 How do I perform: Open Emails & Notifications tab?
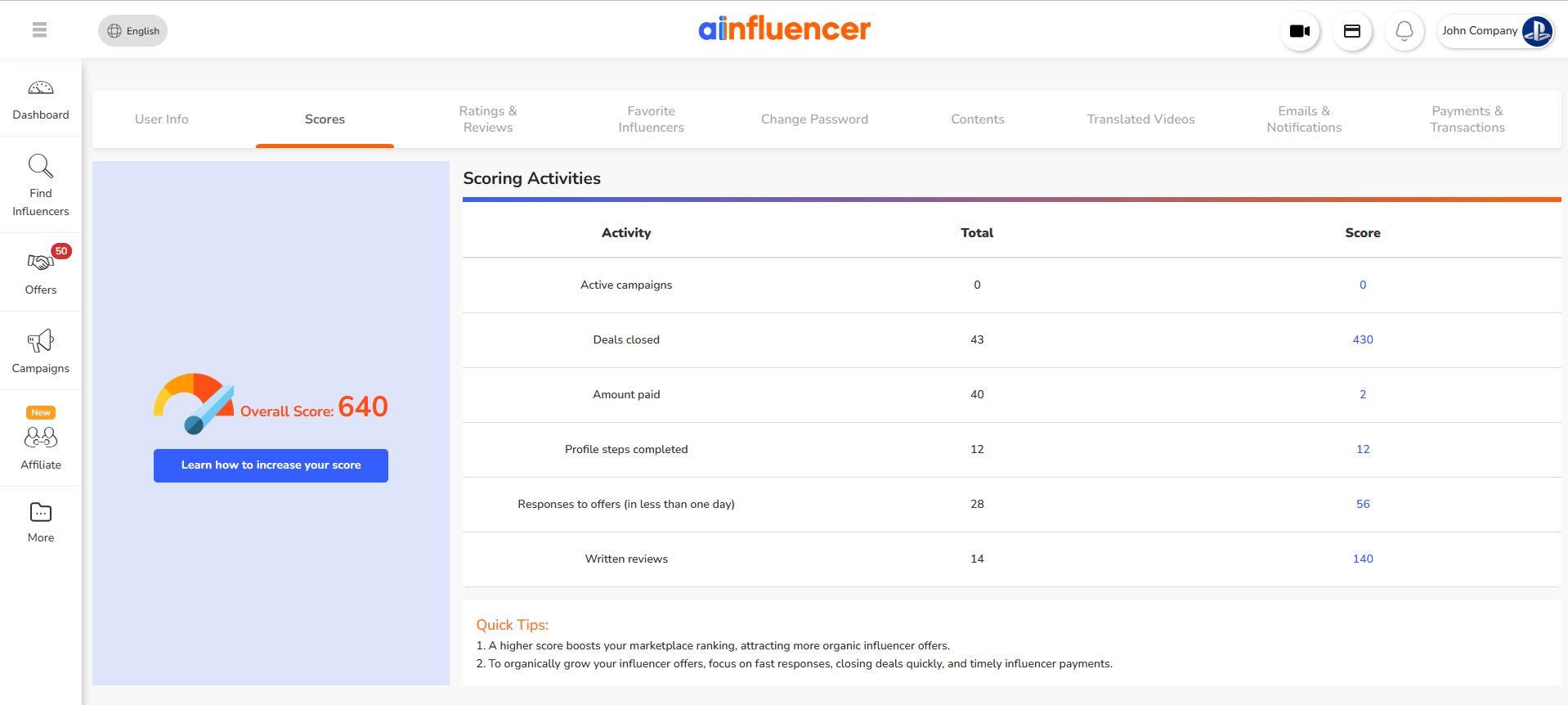pyautogui.click(x=1304, y=119)
